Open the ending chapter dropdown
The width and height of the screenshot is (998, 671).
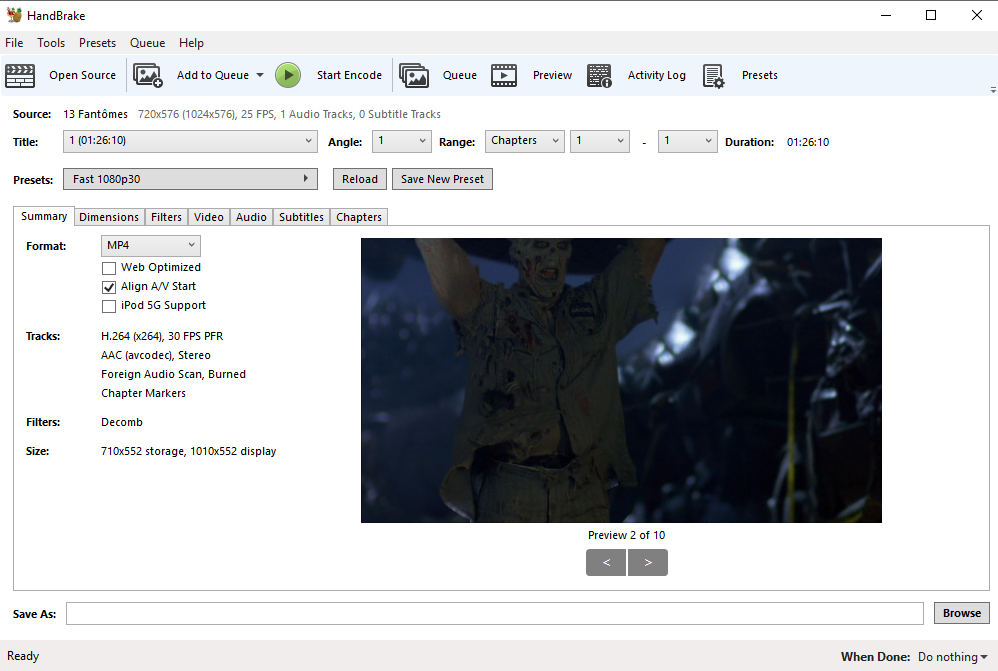[687, 141]
